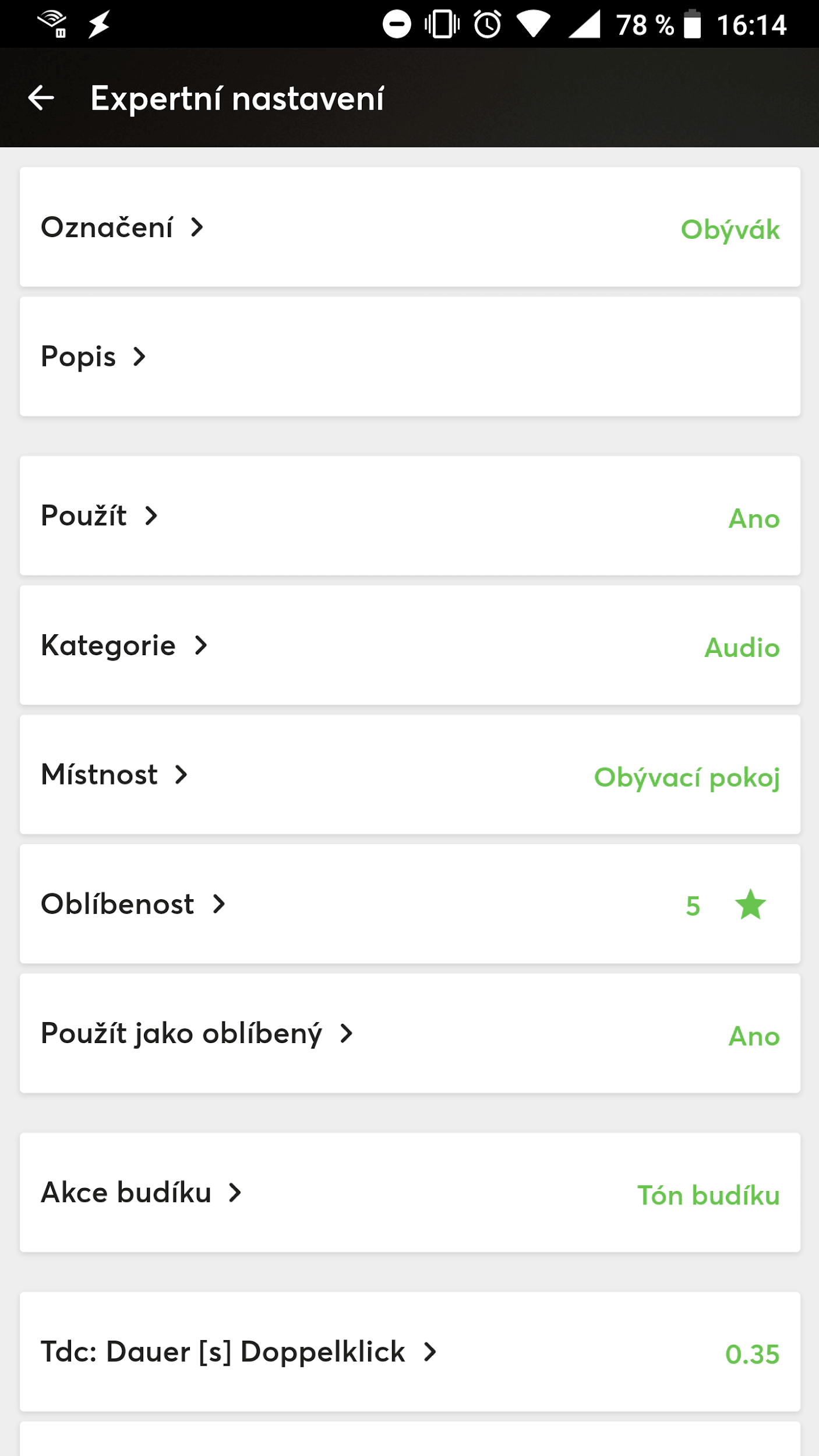819x1456 pixels.
Task: Expand the Kategorie chevron
Action: [x=201, y=645]
